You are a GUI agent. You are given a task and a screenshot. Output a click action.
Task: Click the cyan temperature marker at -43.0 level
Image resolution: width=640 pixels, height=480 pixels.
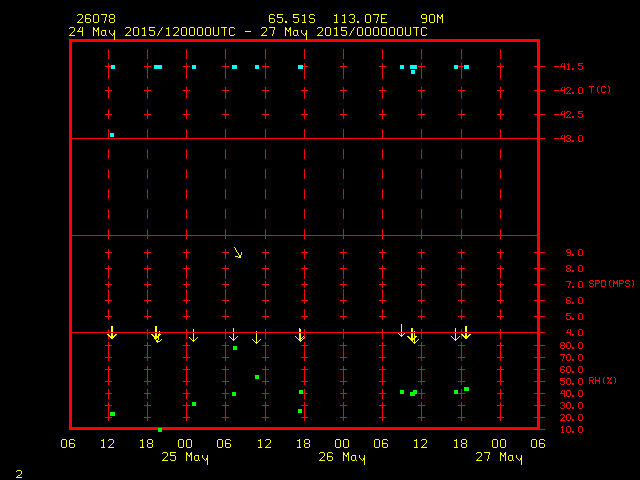tap(112, 134)
